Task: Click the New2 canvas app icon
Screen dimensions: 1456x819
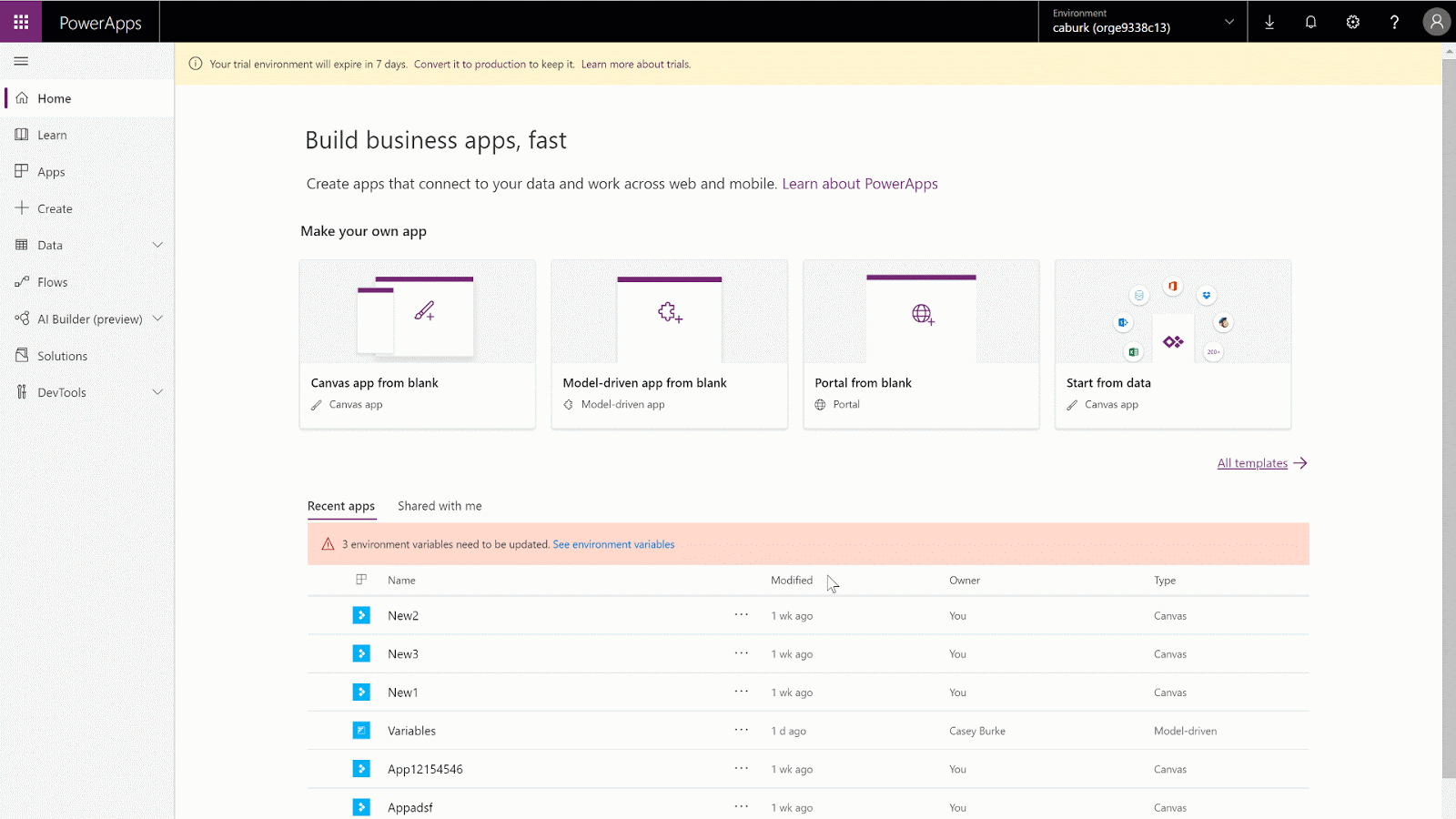Action: click(361, 615)
